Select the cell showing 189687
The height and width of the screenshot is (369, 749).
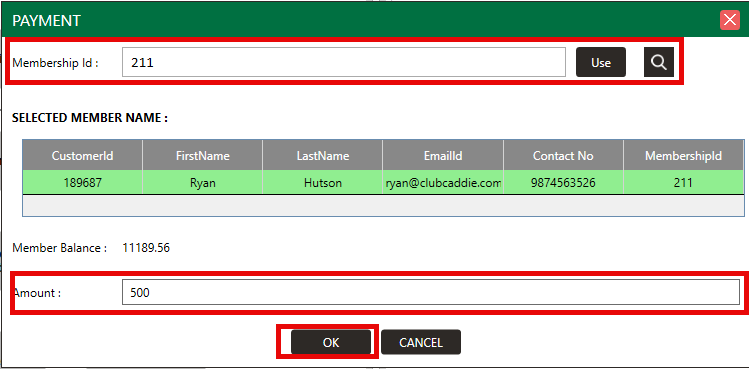click(83, 183)
